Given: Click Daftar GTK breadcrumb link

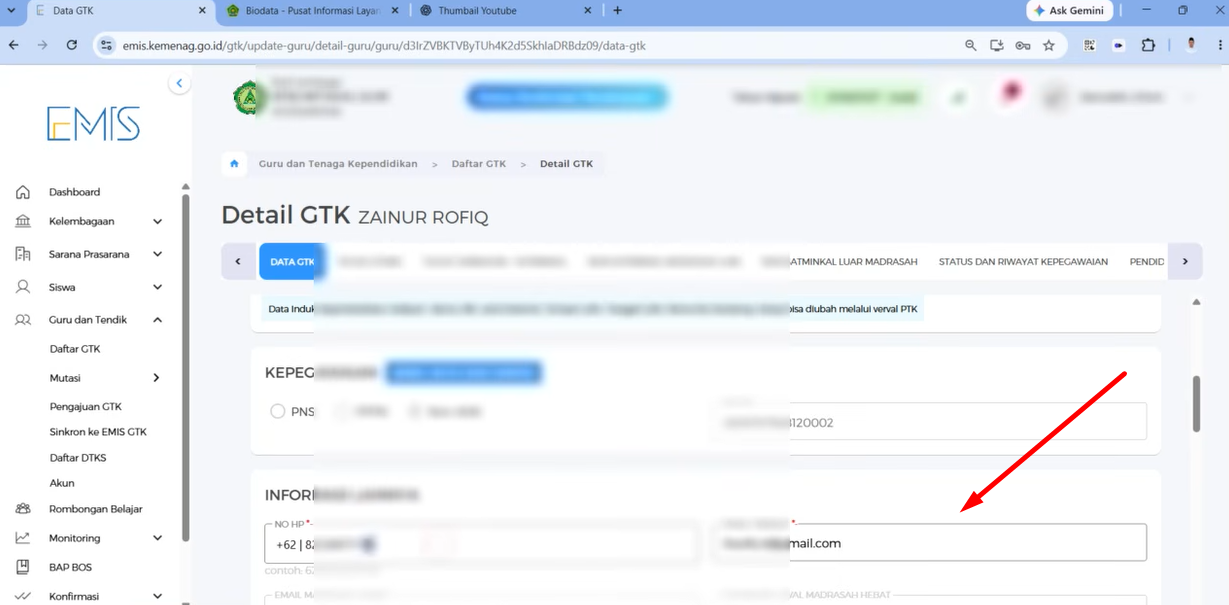Looking at the screenshot, I should (479, 164).
